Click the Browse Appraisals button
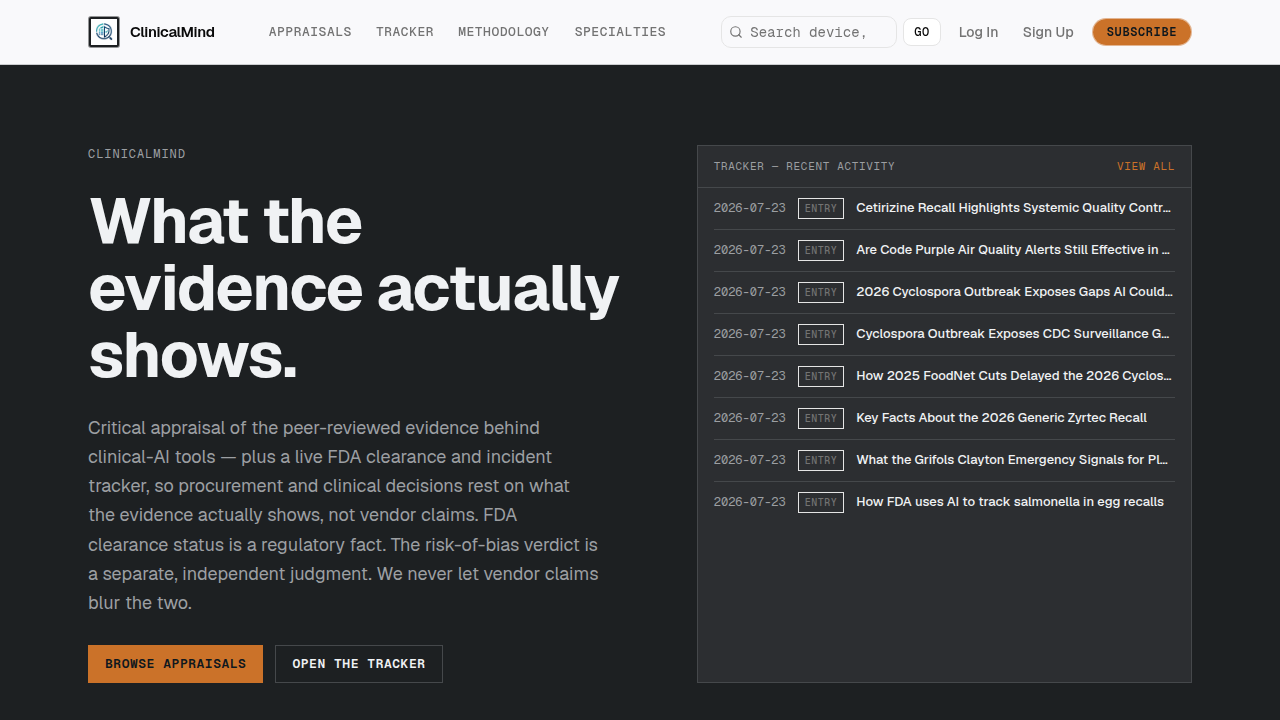 pyautogui.click(x=175, y=664)
